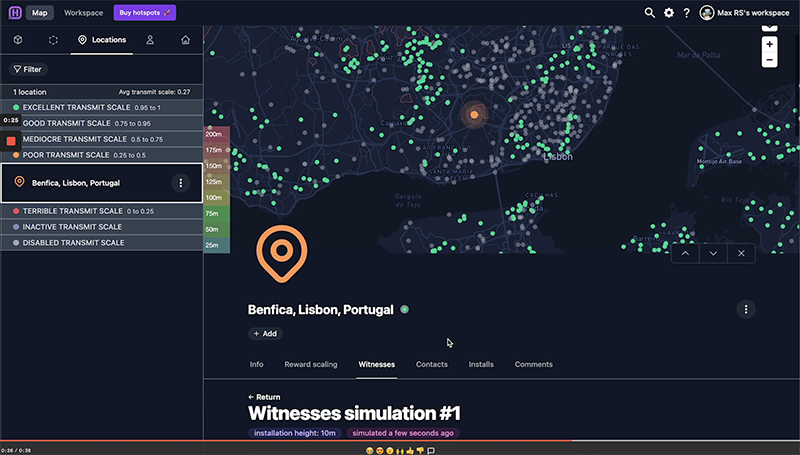This screenshot has width=800, height=455.
Task: Open the Info tab
Action: [257, 364]
